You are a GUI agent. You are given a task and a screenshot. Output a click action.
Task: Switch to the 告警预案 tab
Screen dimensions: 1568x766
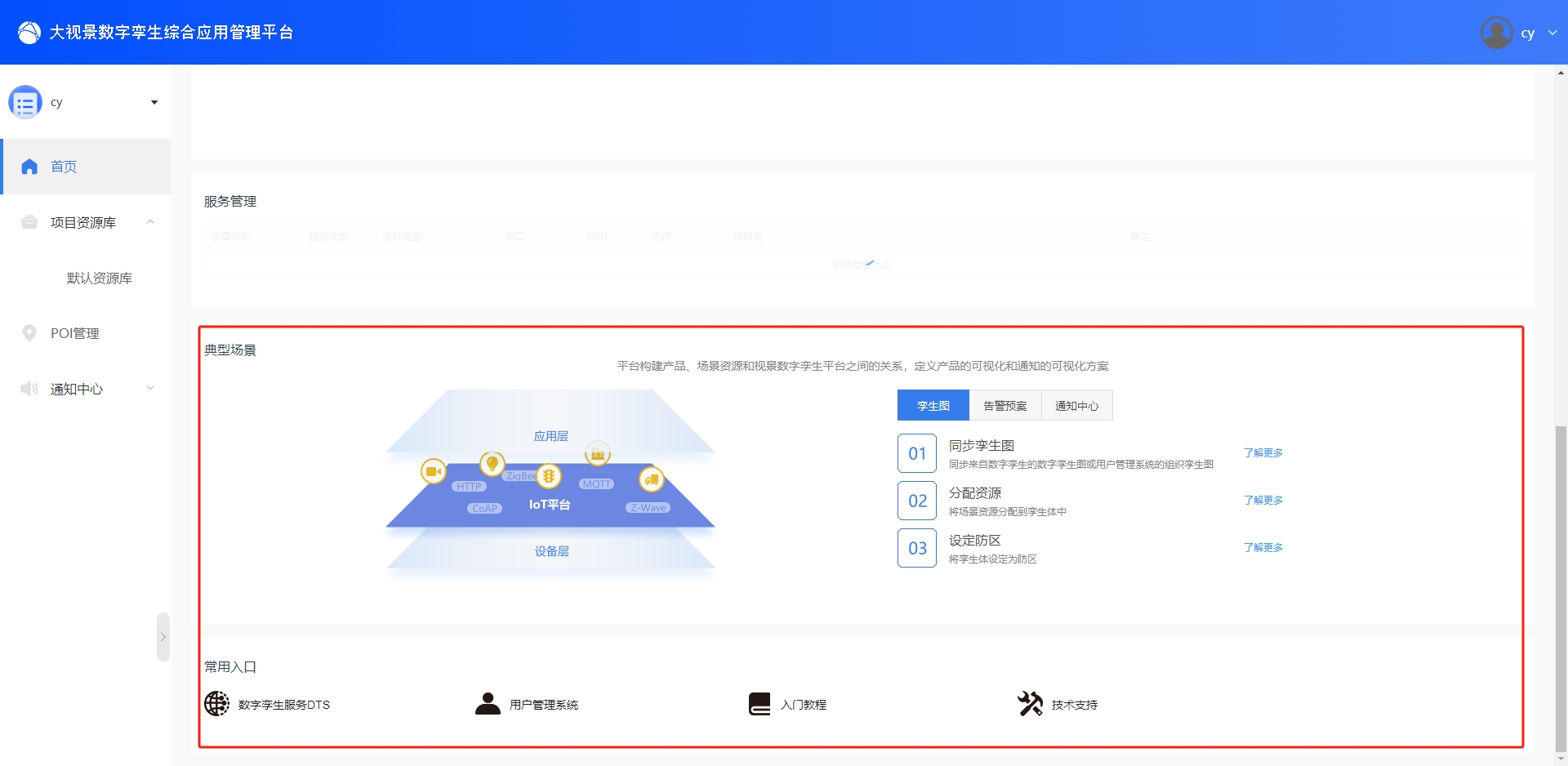[1005, 405]
